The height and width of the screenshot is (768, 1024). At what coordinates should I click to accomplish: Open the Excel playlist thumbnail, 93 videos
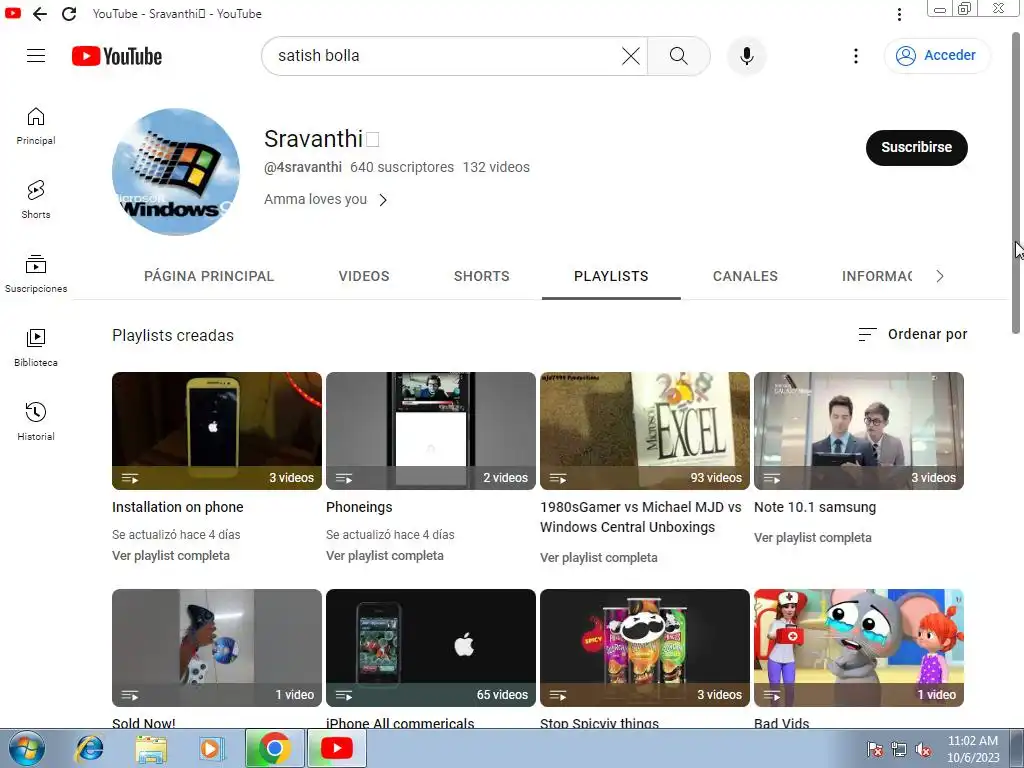tap(645, 430)
